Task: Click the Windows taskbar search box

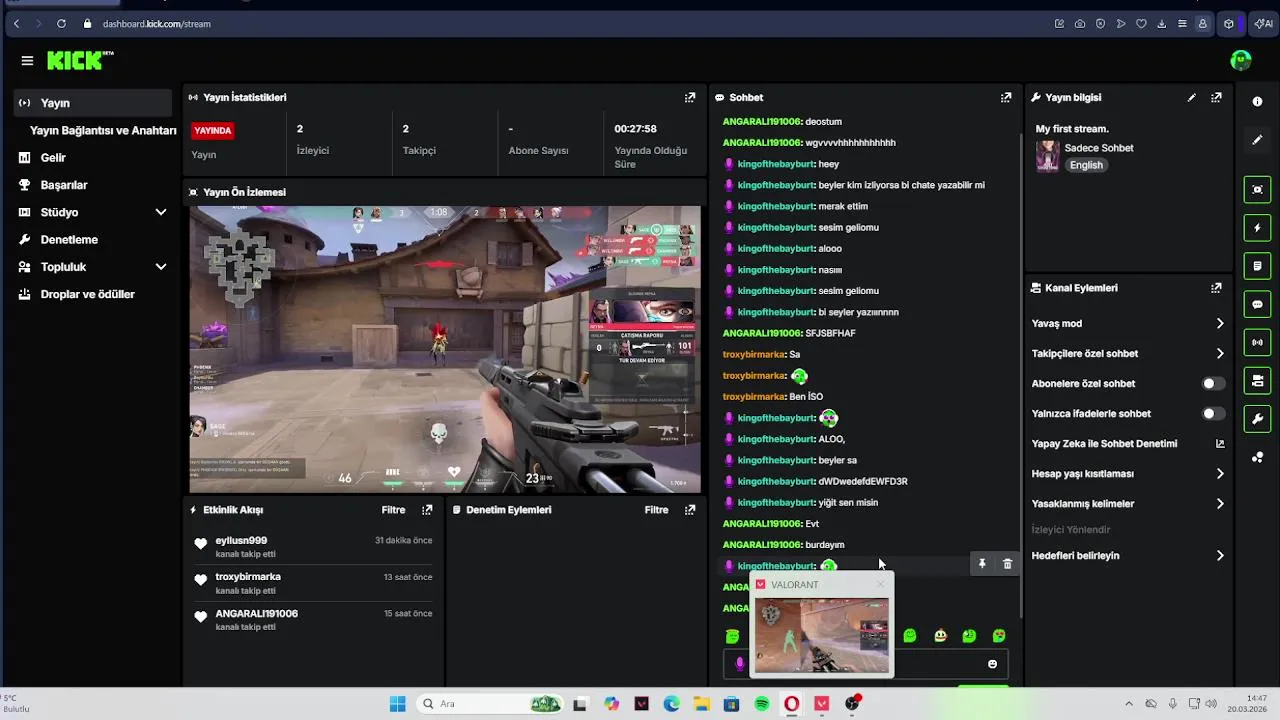Action: [x=490, y=704]
